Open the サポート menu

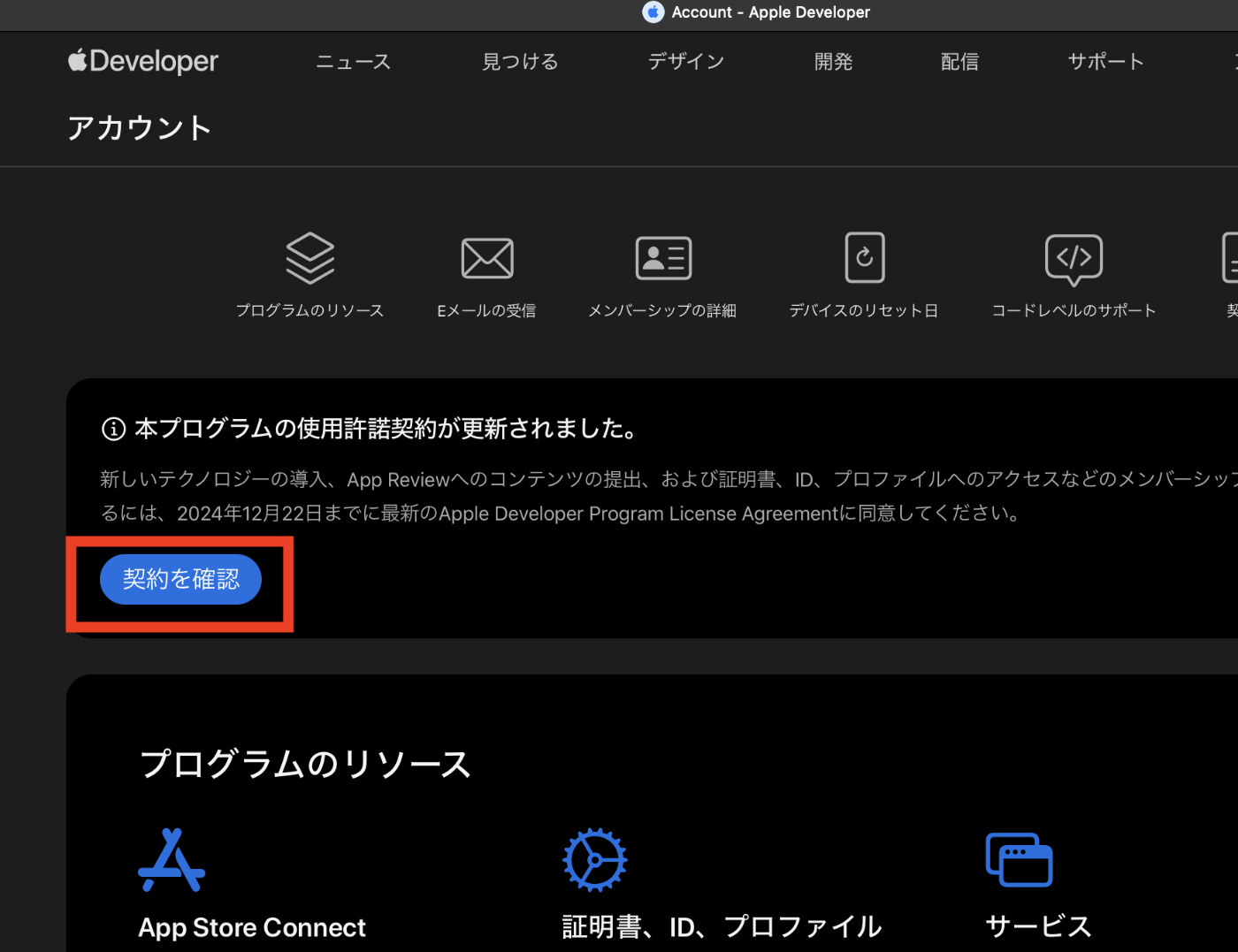[x=1106, y=62]
